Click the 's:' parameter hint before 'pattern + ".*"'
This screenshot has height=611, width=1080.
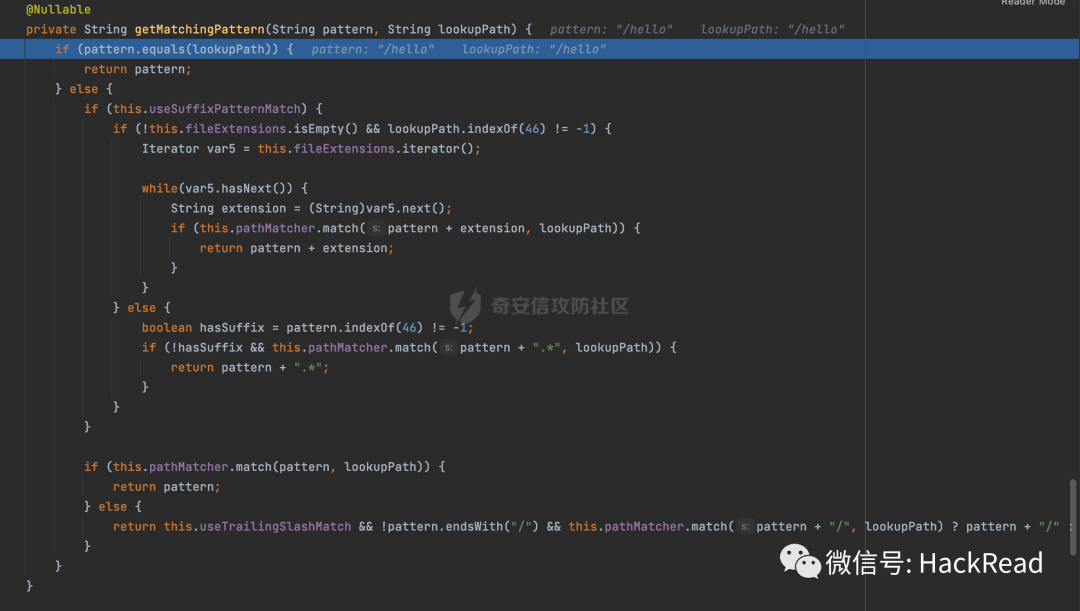(448, 348)
